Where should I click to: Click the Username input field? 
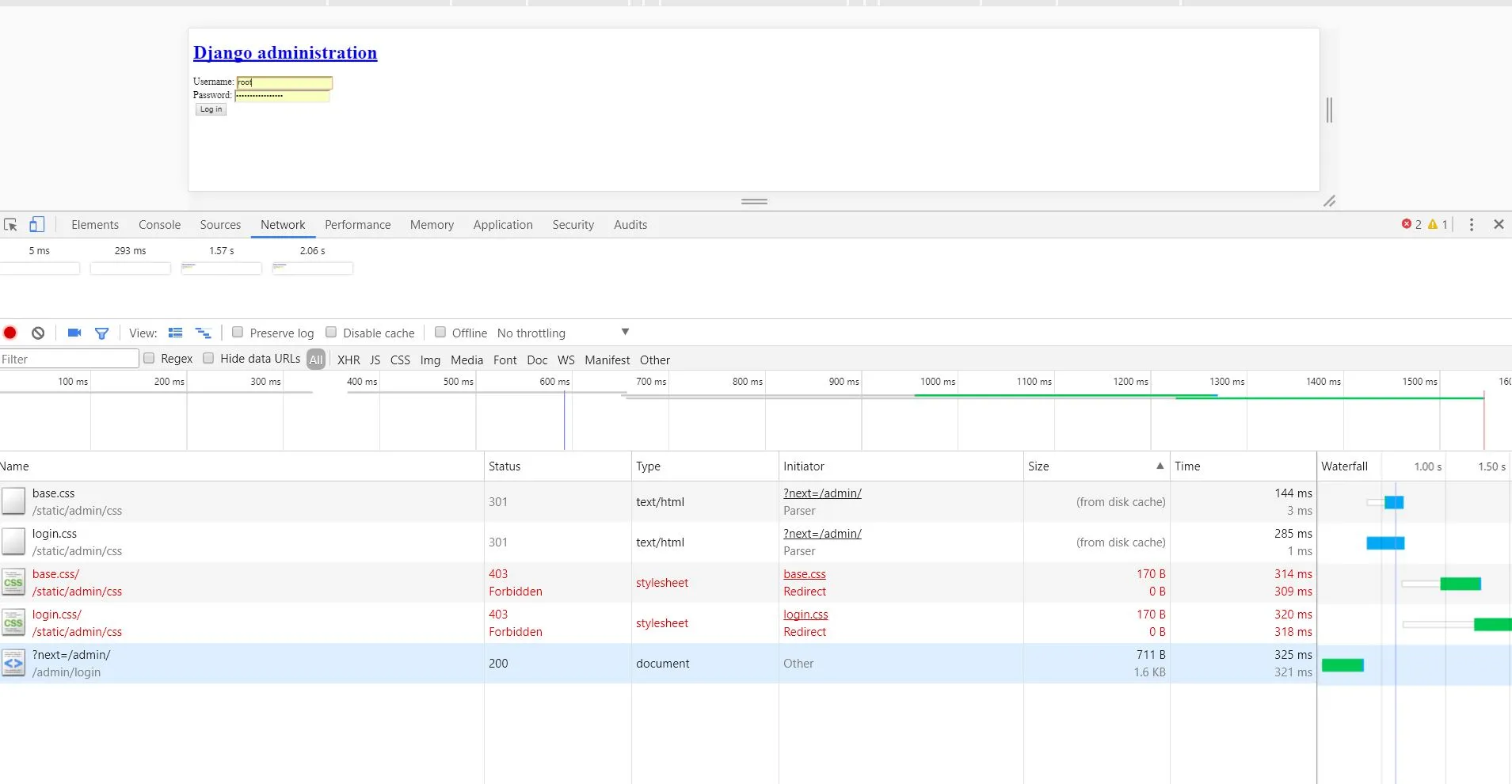point(284,82)
